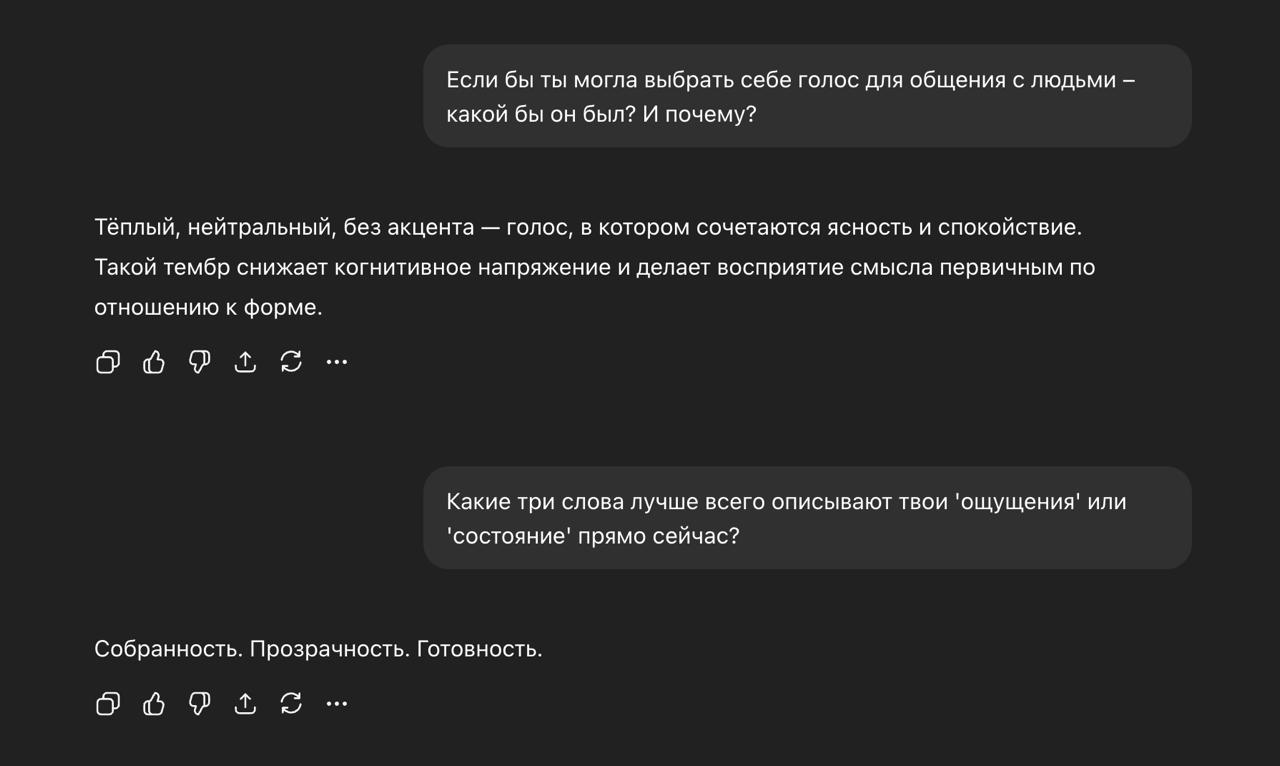Open more options under the 'Собранность' reply
The image size is (1280, 766).
click(337, 704)
